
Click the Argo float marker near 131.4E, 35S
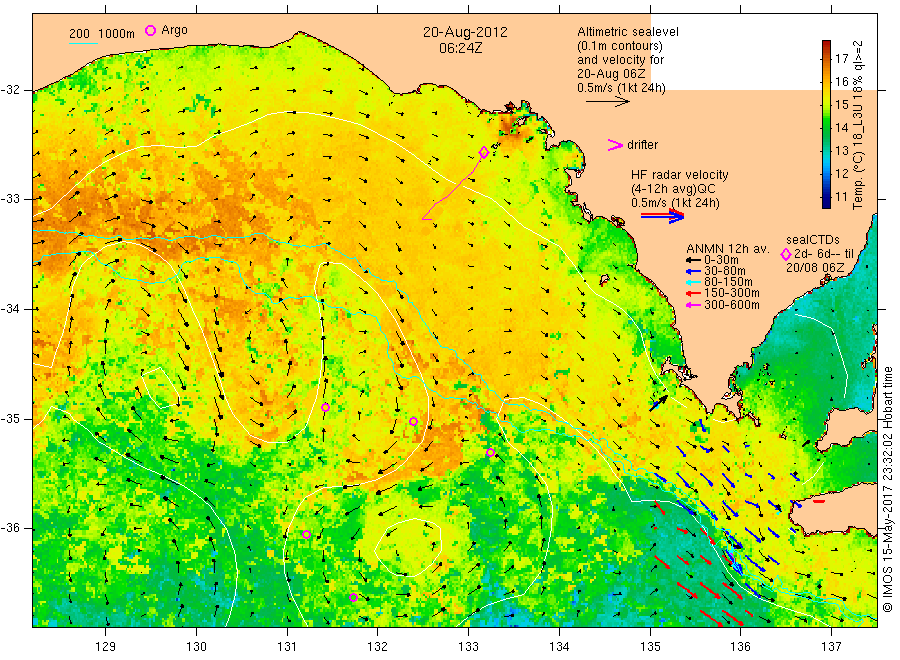click(x=325, y=407)
